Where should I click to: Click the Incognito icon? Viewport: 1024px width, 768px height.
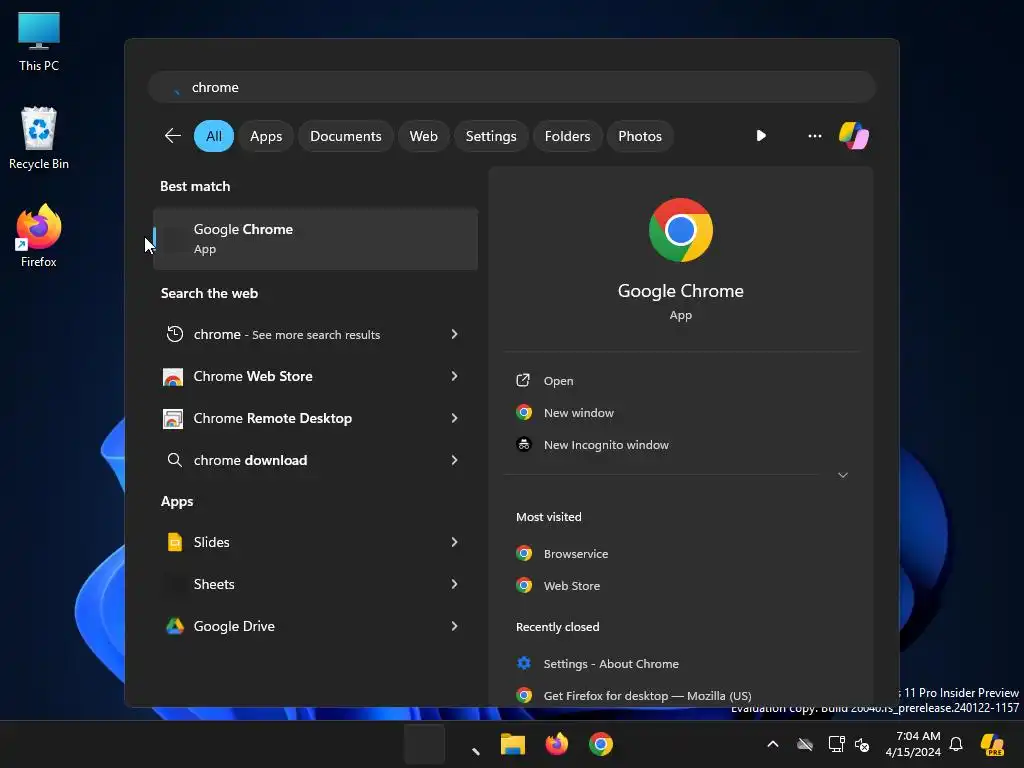coord(524,445)
